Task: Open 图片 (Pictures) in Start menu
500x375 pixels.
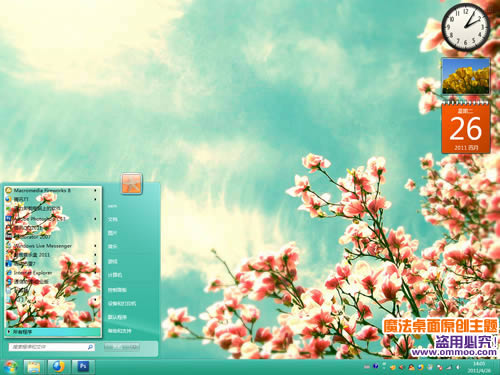Action: [113, 233]
